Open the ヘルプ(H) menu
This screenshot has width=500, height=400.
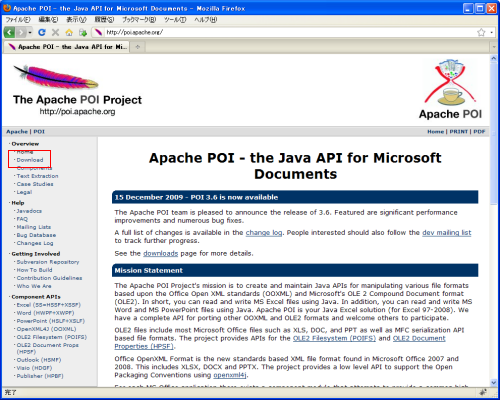click(205, 20)
